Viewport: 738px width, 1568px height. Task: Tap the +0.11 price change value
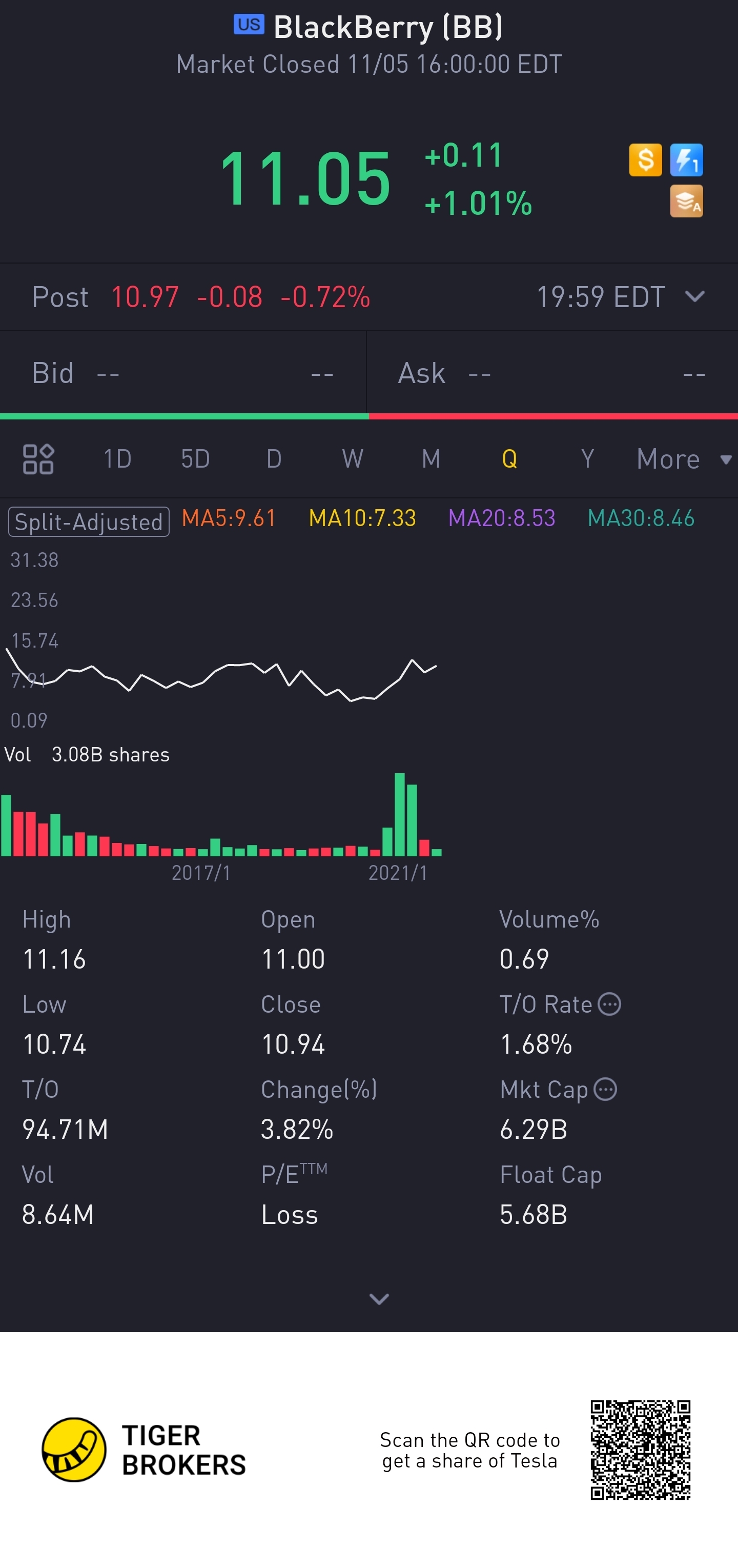(464, 155)
